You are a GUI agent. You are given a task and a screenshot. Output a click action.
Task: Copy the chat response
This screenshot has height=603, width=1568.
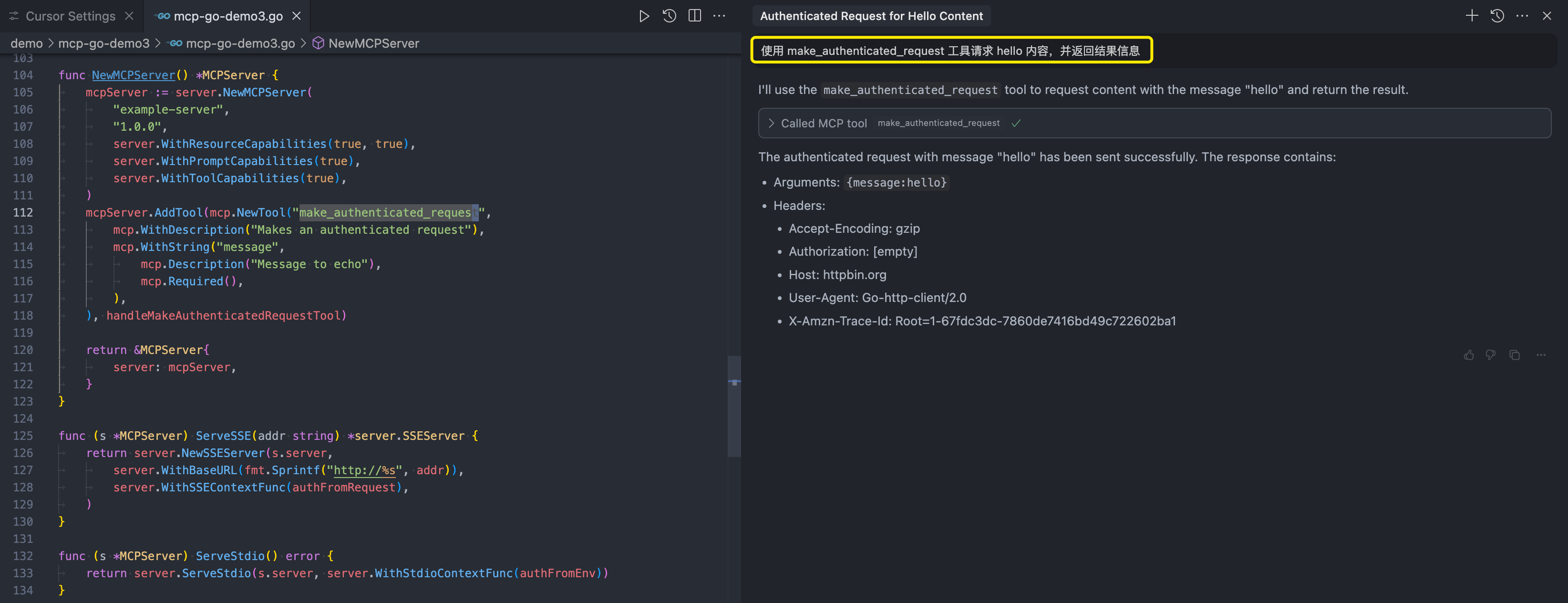(1515, 354)
